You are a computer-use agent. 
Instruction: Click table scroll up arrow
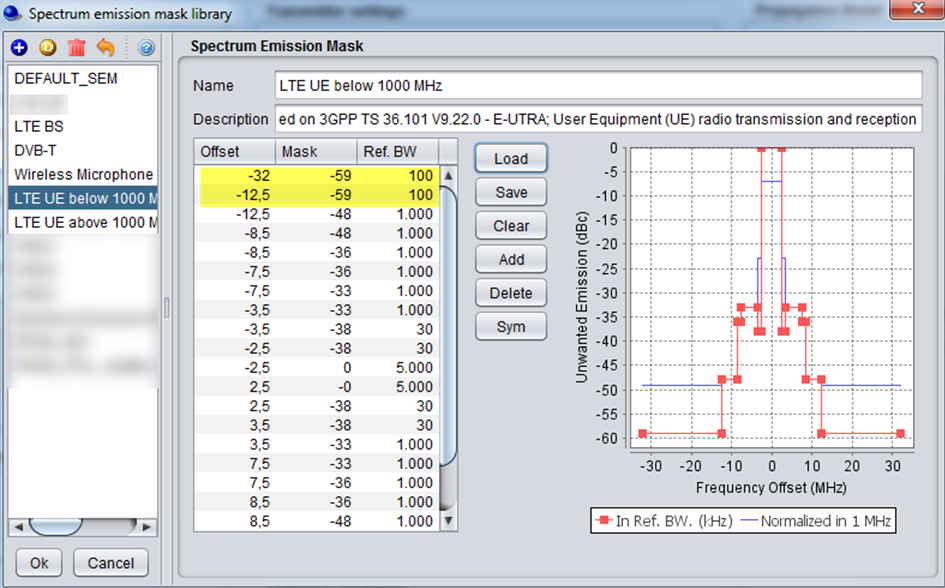[x=448, y=176]
